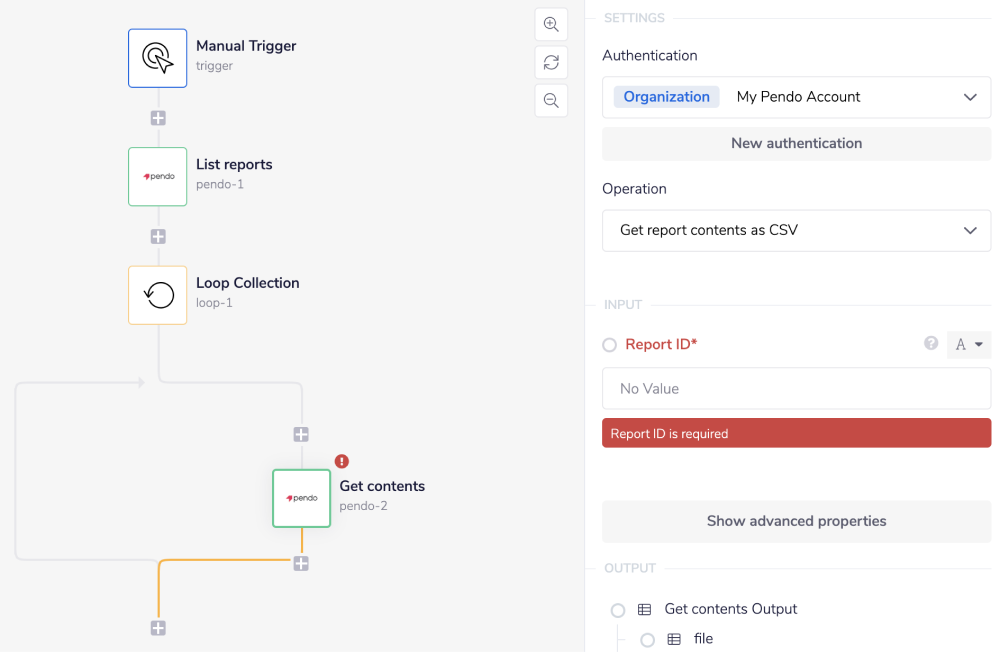Click the New authentication button
Screen dimensions: 1000x652
796,143
